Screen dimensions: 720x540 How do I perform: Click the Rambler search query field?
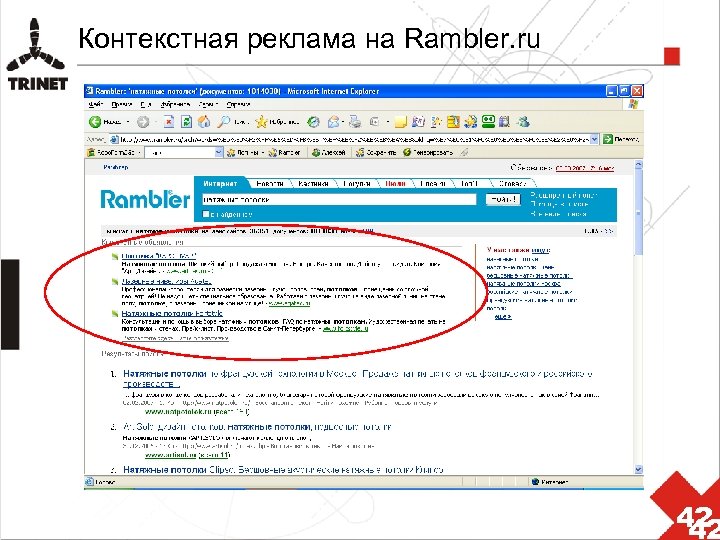pos(339,199)
